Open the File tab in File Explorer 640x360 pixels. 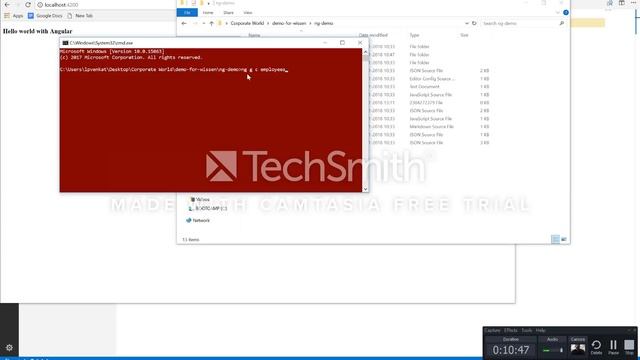pos(187,13)
